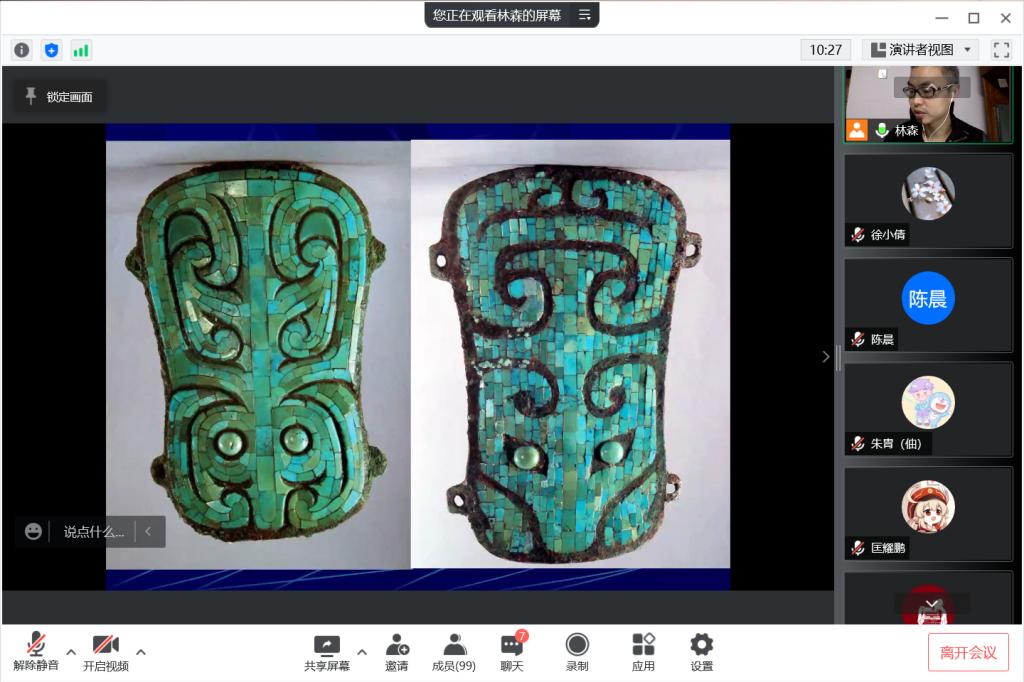Open the Members (99) list
The height and width of the screenshot is (682, 1024).
[454, 652]
